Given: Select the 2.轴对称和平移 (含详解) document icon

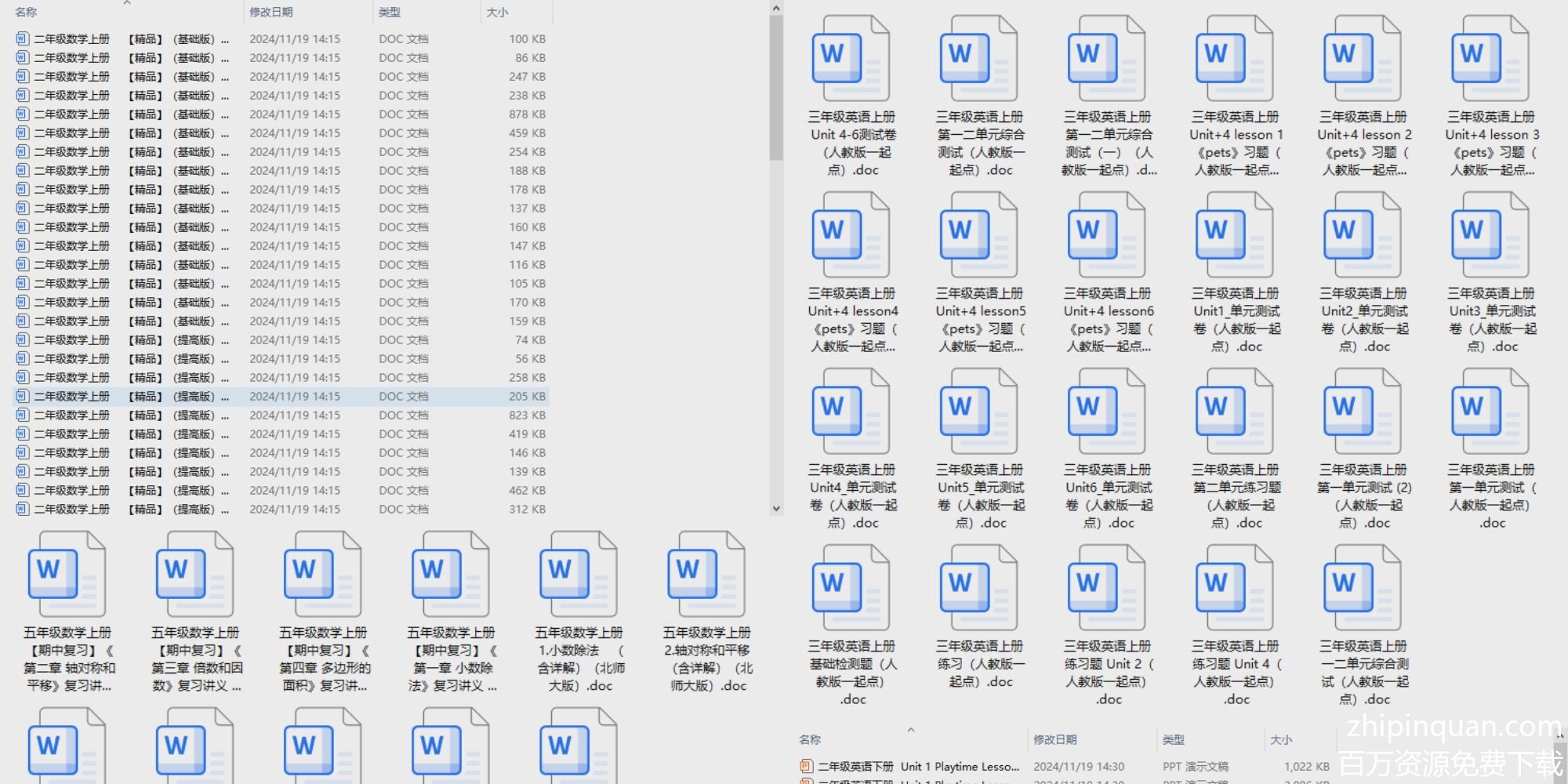Looking at the screenshot, I should pos(706,575).
